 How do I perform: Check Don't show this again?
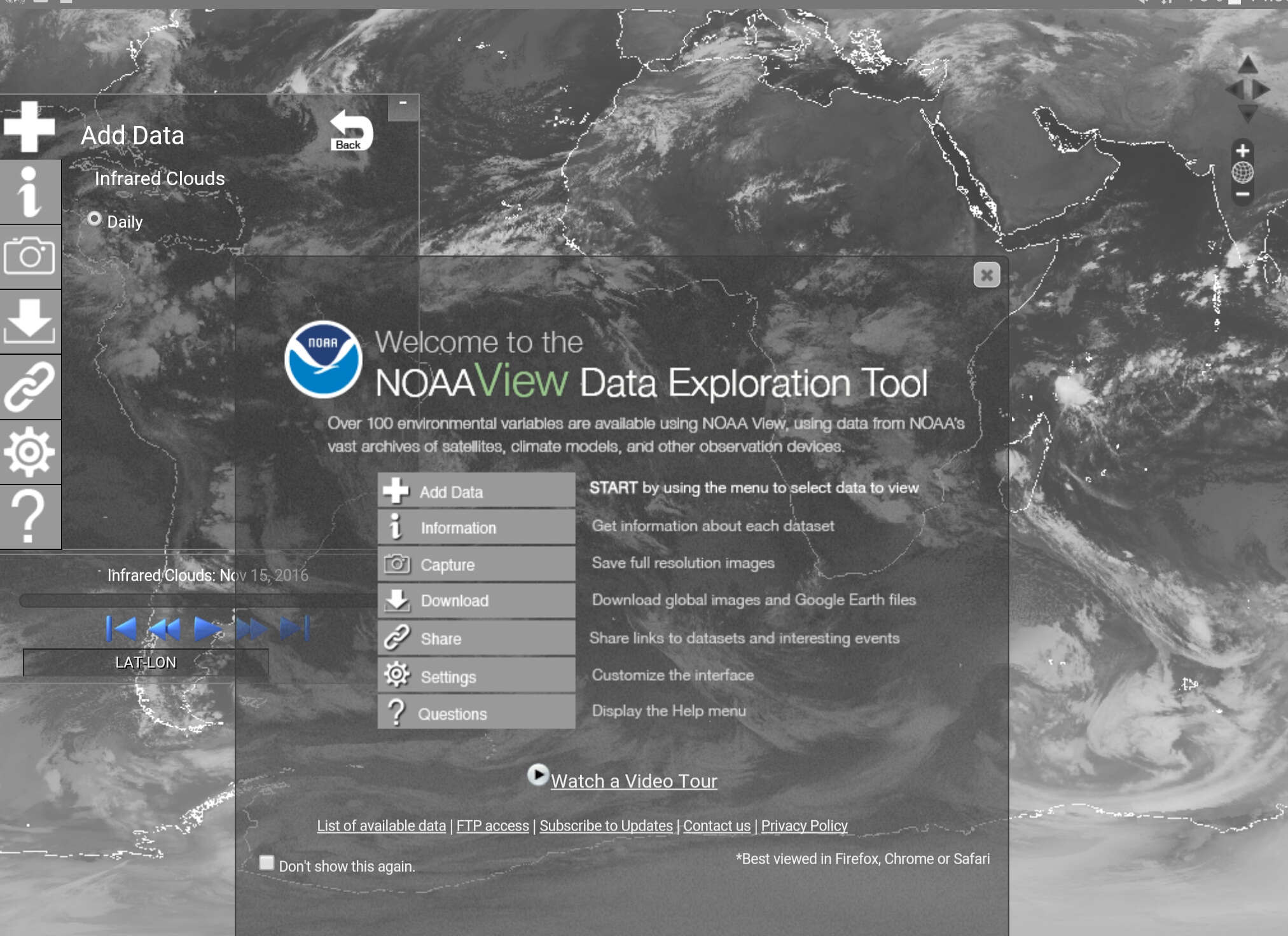coord(267,863)
